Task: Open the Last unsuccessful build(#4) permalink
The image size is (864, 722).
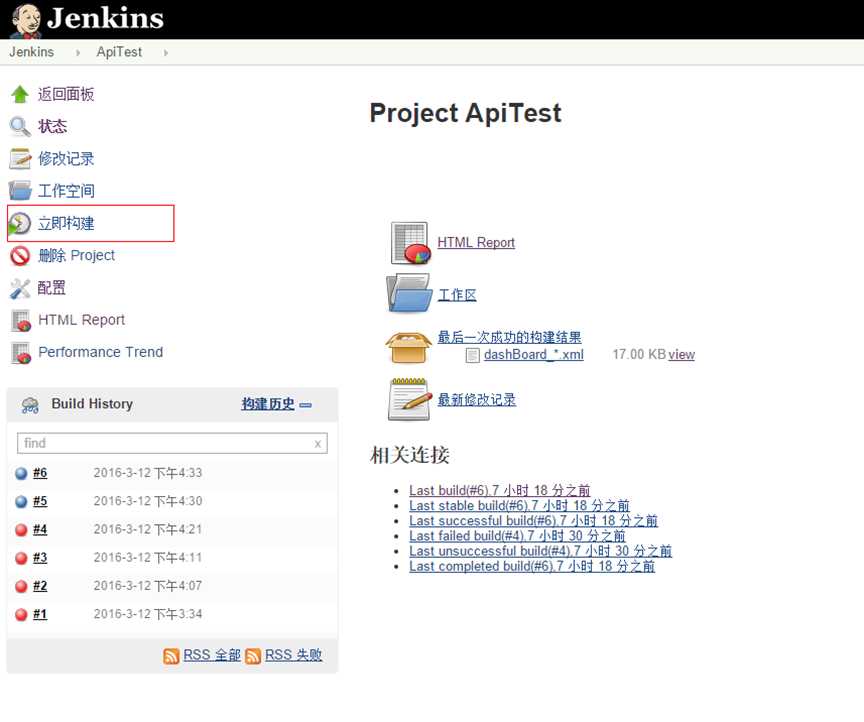Action: (x=541, y=551)
